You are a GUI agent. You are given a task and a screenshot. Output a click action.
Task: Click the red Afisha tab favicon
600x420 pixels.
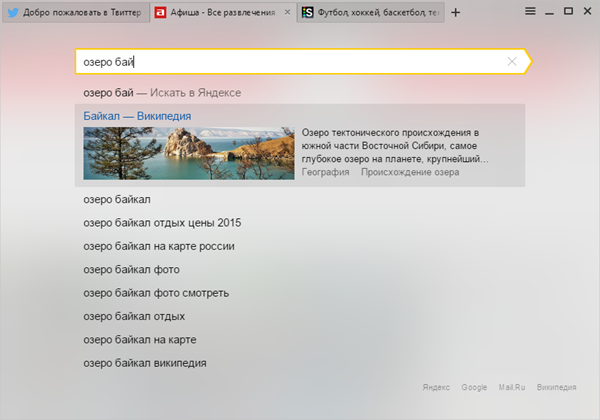160,13
